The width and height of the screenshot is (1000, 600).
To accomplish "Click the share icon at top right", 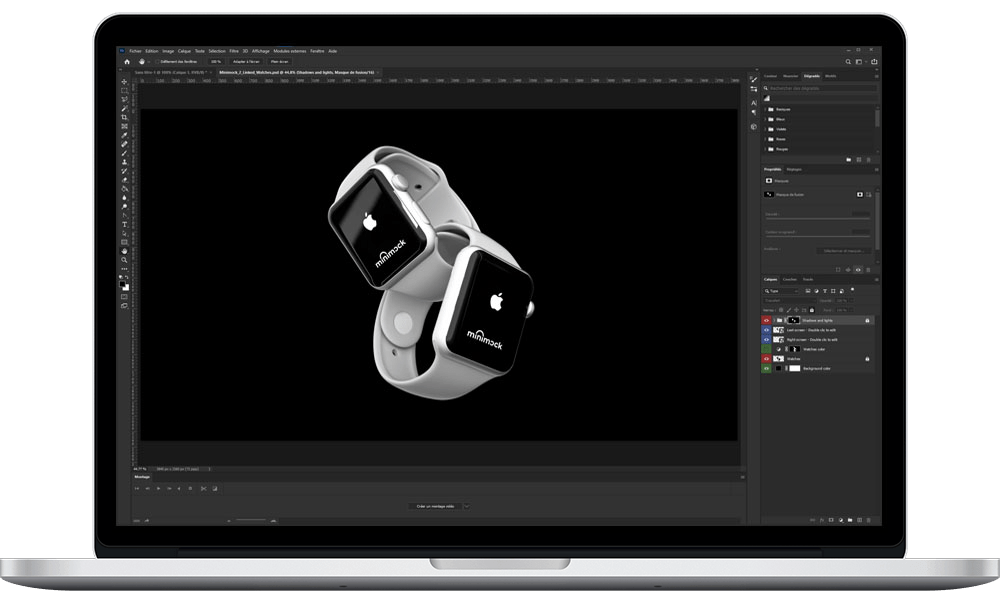I will pyautogui.click(x=874, y=62).
